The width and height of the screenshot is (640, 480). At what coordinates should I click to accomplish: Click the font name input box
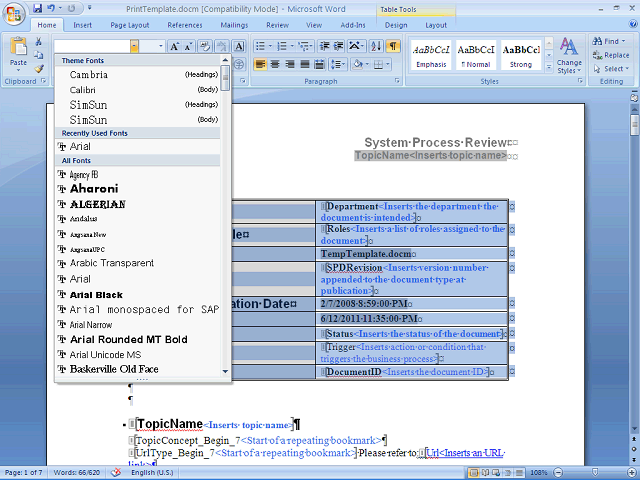point(92,46)
